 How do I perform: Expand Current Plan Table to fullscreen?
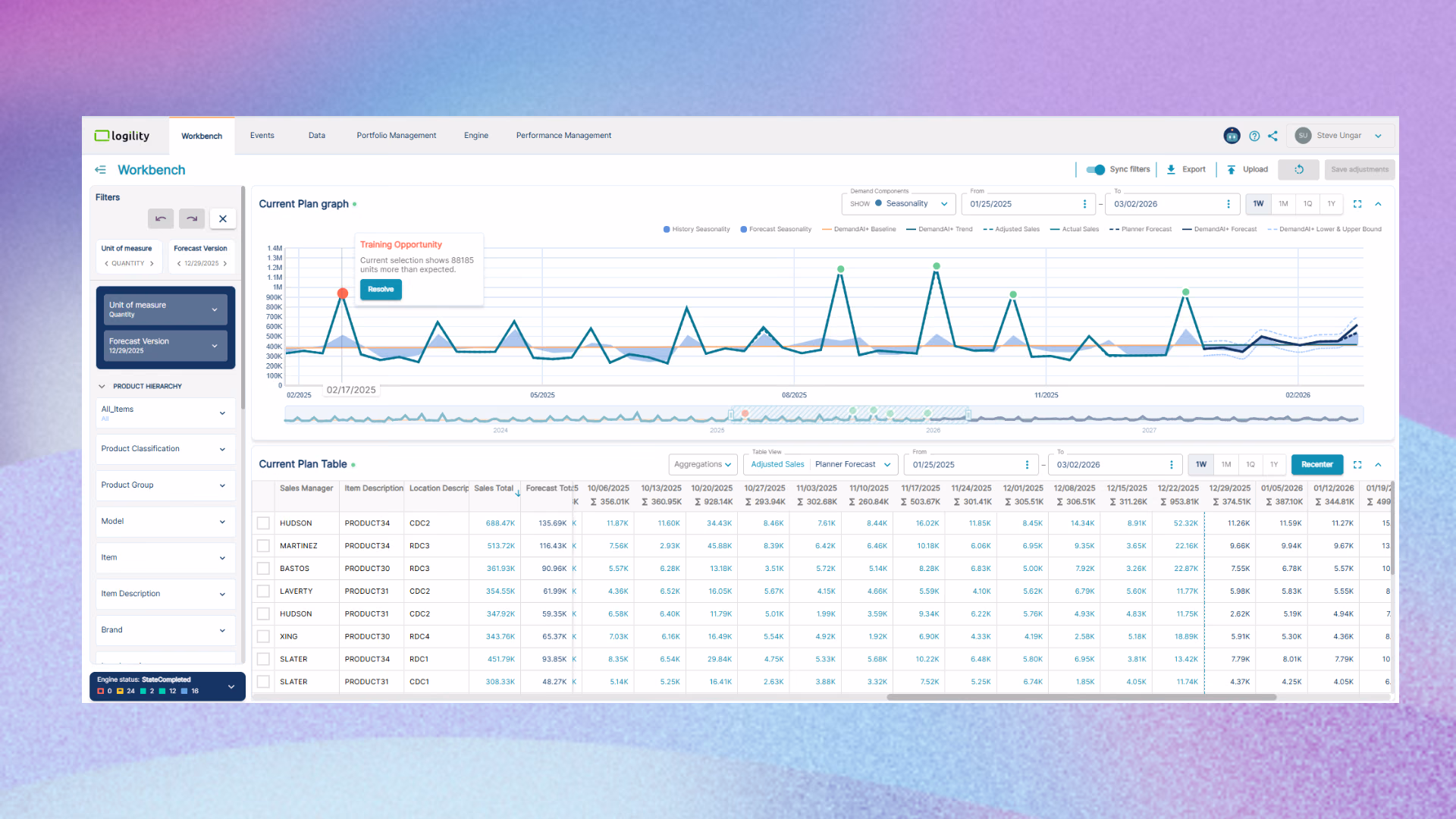(1357, 465)
